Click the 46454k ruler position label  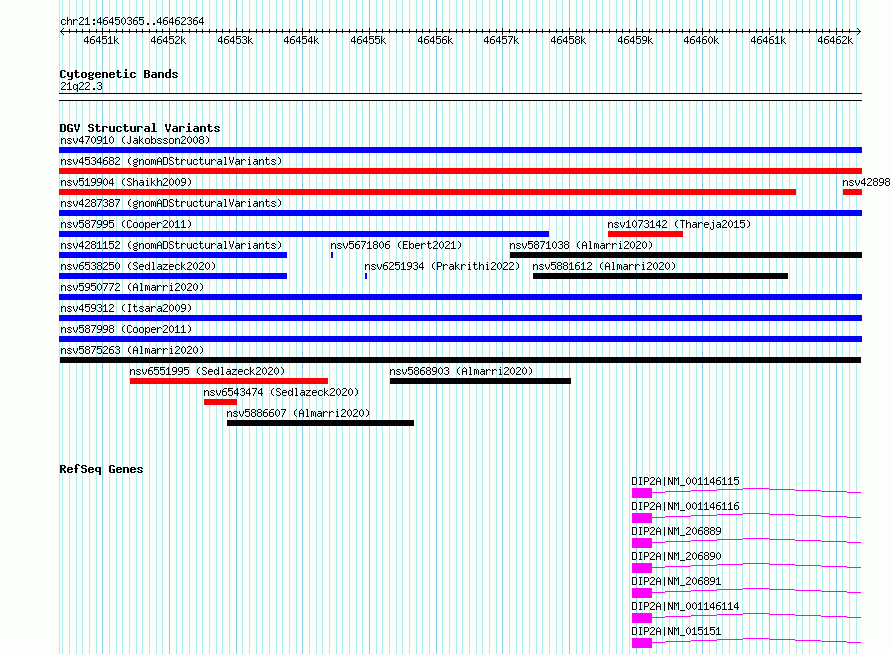click(x=301, y=40)
